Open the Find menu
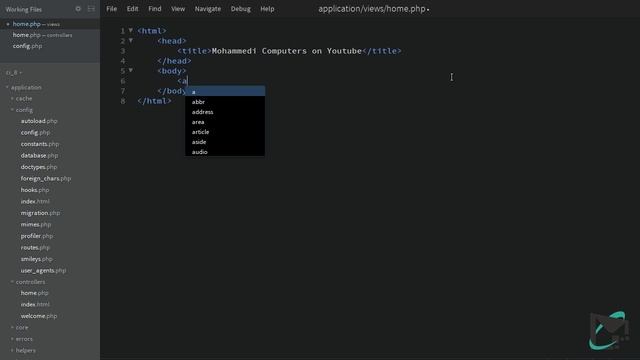The height and width of the screenshot is (360, 640). tap(155, 9)
